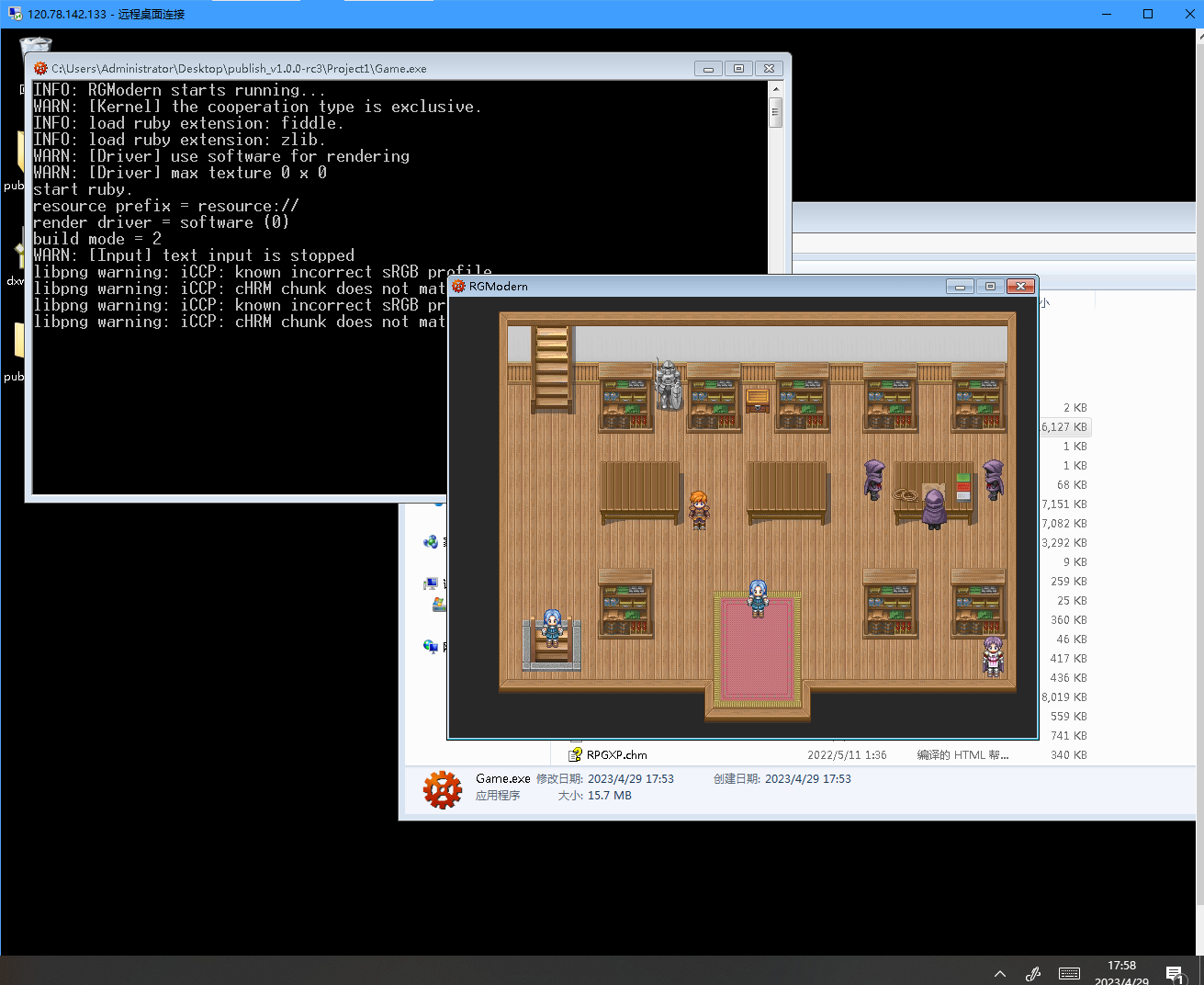1204x985 pixels.
Task: Click the hooded figure right of the table
Action: tap(994, 480)
